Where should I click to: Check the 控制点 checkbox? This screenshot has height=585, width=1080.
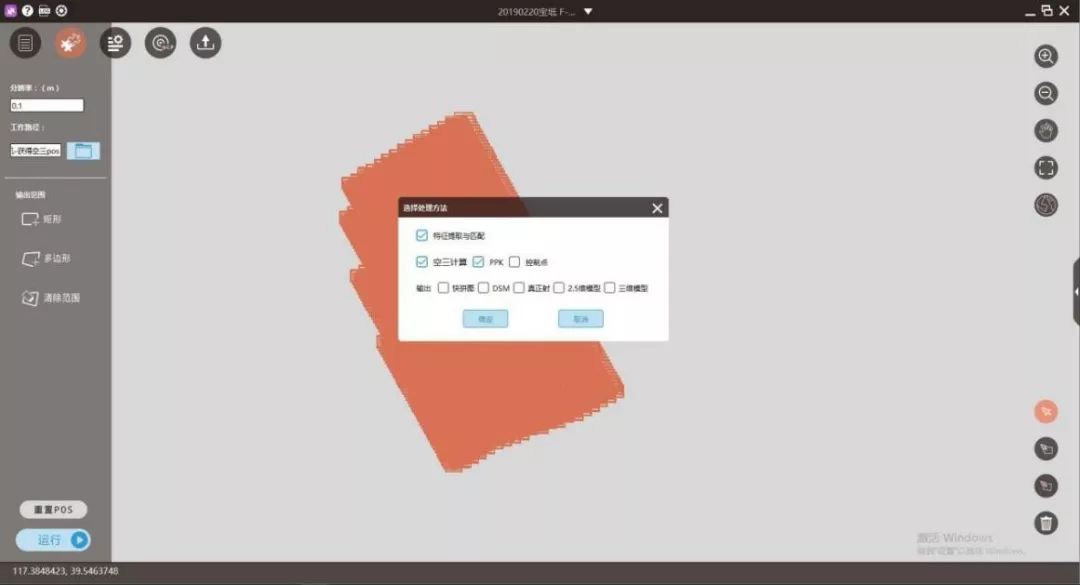click(515, 262)
